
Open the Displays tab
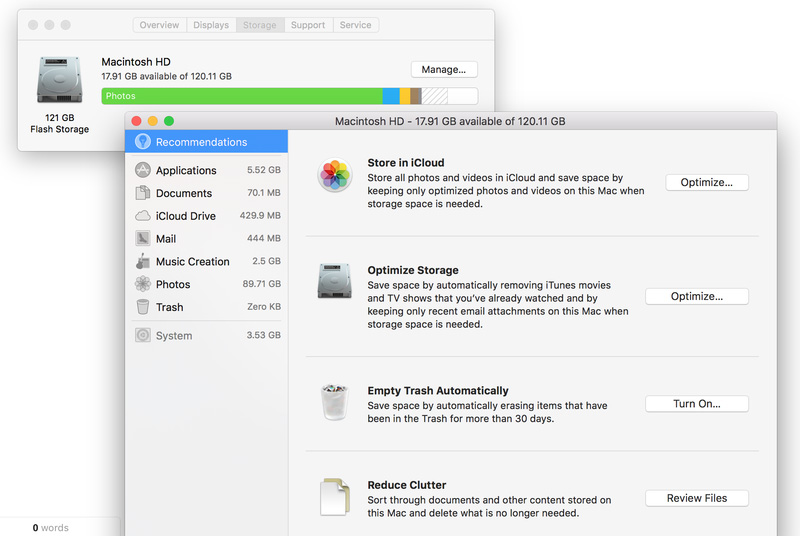pyautogui.click(x=211, y=25)
